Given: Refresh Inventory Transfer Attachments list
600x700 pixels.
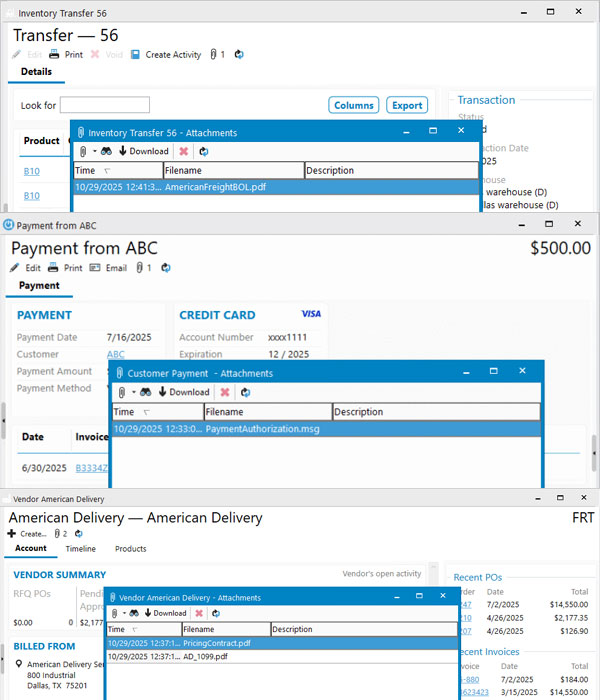Looking at the screenshot, I should point(204,151).
